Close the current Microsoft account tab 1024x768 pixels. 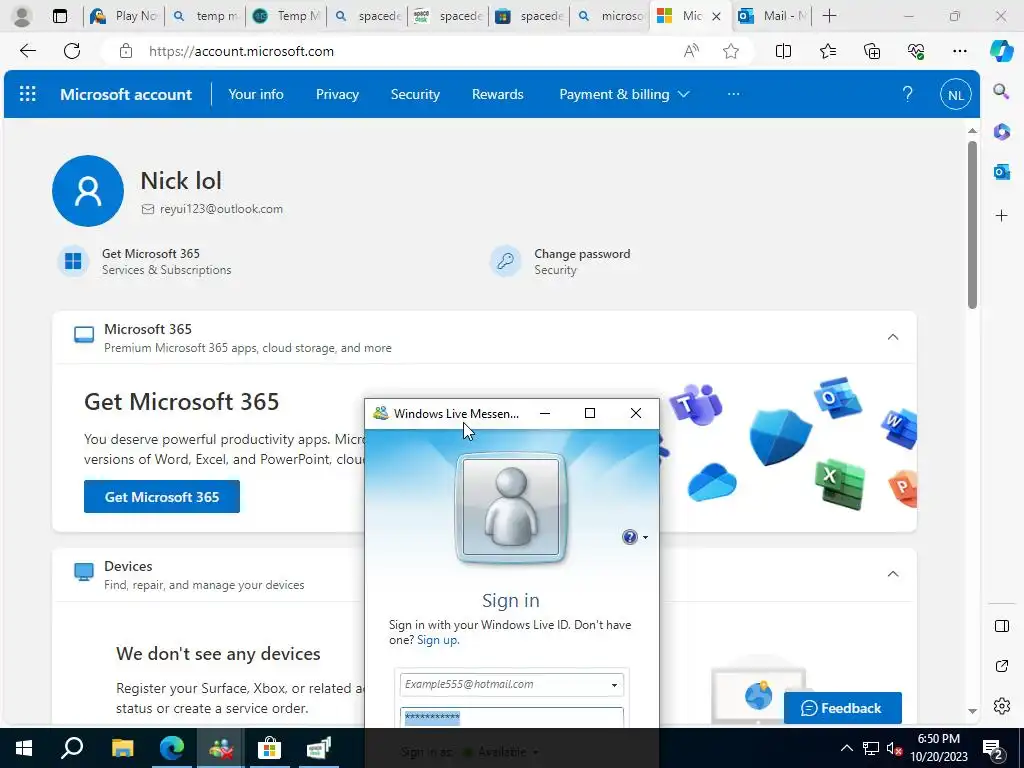coord(716,16)
